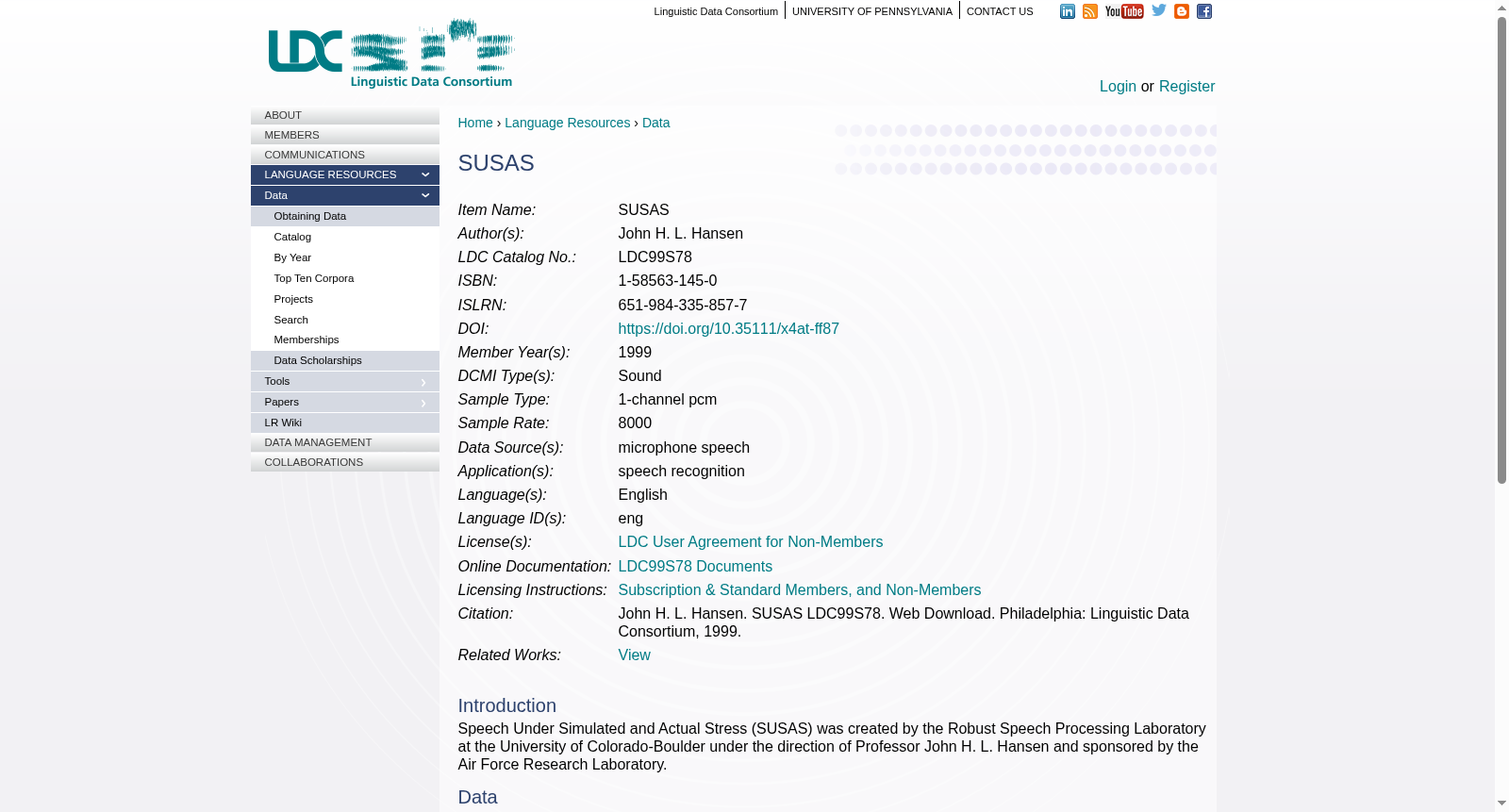Open the Contact Us link

[x=1000, y=11]
